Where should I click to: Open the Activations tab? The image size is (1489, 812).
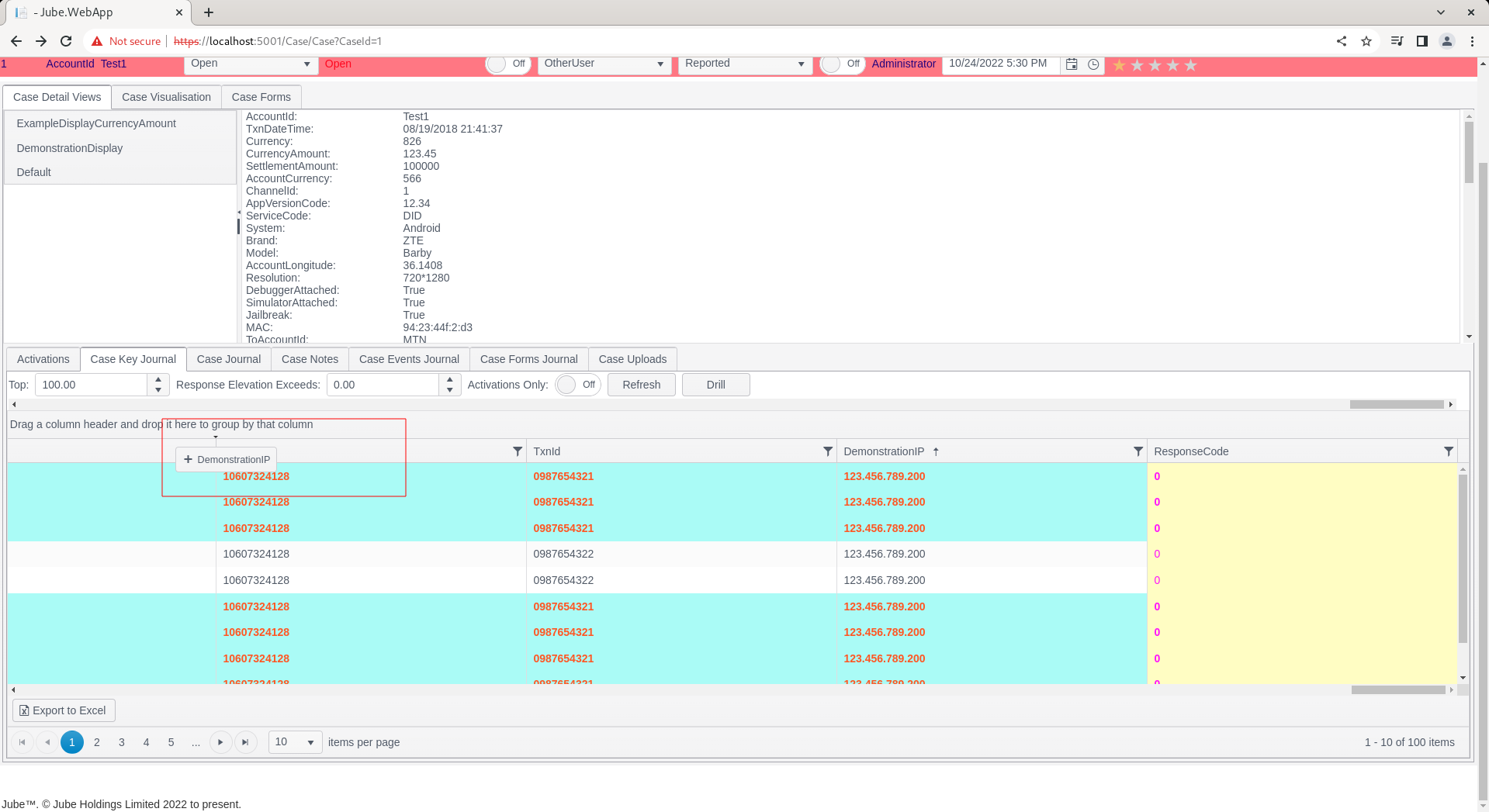coord(43,359)
